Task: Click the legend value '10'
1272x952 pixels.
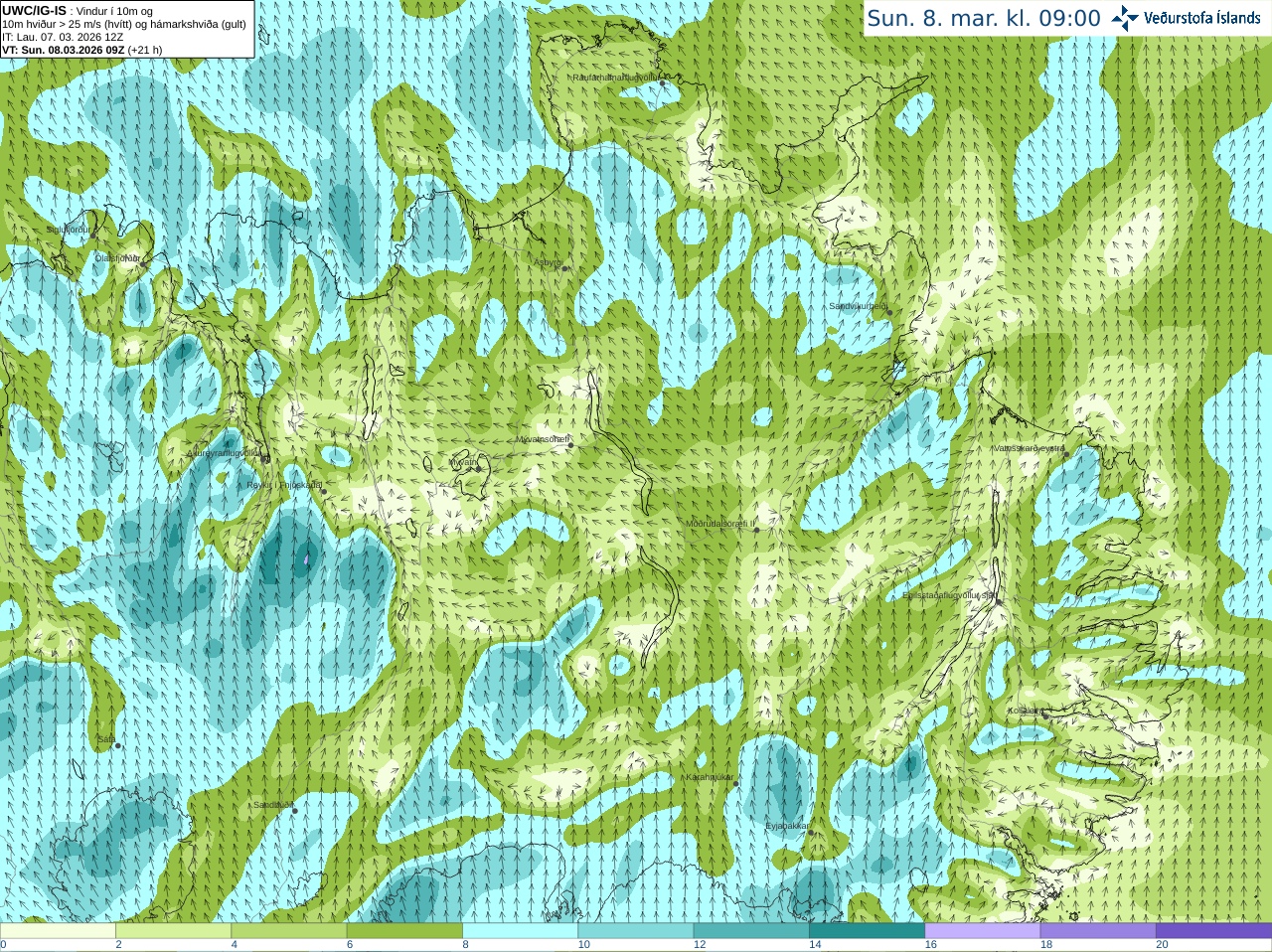Action: pyautogui.click(x=584, y=945)
